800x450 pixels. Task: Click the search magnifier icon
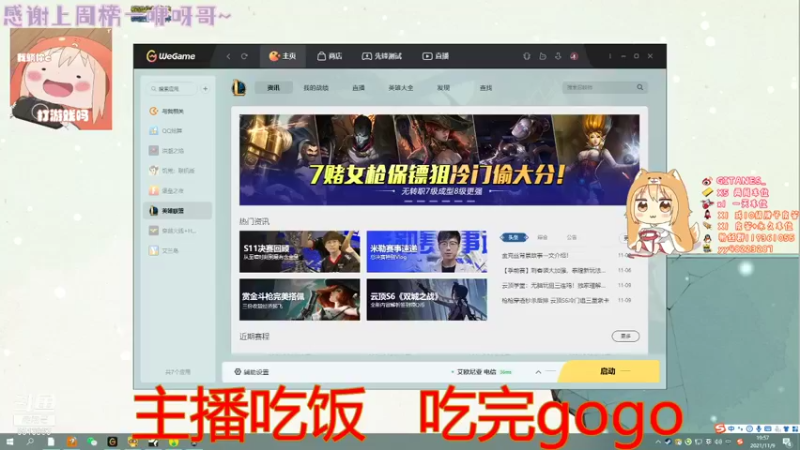click(x=640, y=87)
